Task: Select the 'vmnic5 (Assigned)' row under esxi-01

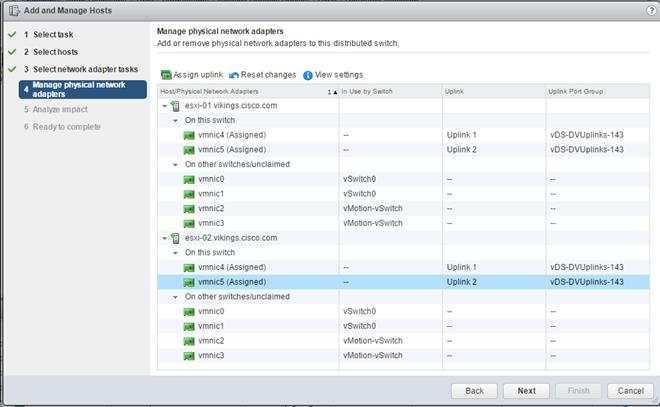Action: pyautogui.click(x=403, y=150)
